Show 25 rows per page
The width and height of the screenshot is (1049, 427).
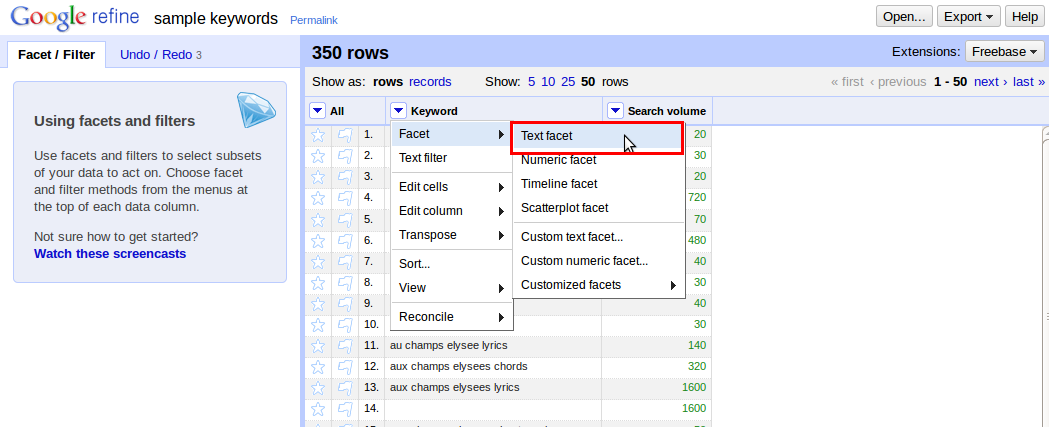tap(568, 82)
